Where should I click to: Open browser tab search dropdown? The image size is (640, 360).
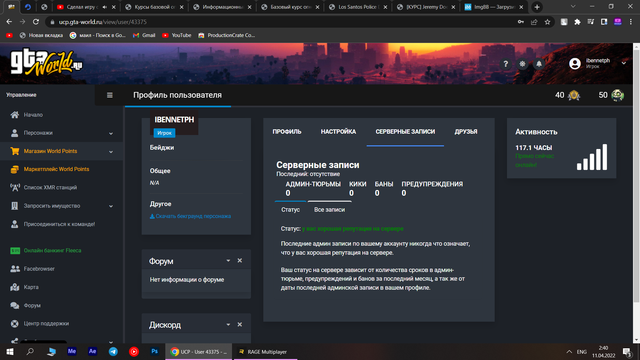tap(573, 7)
